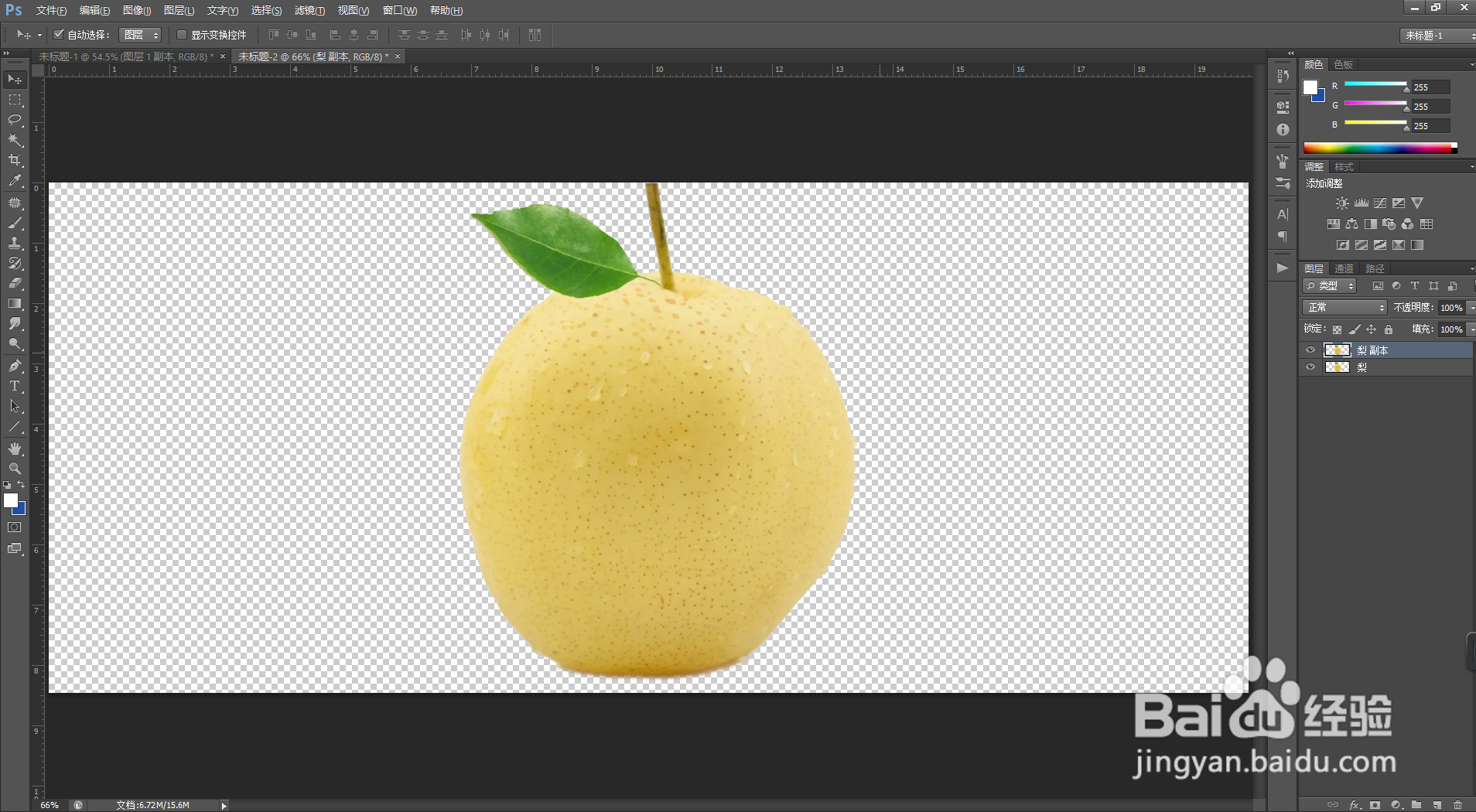The image size is (1476, 812).
Task: Open the 图层 auto-select dropdown
Action: point(140,35)
